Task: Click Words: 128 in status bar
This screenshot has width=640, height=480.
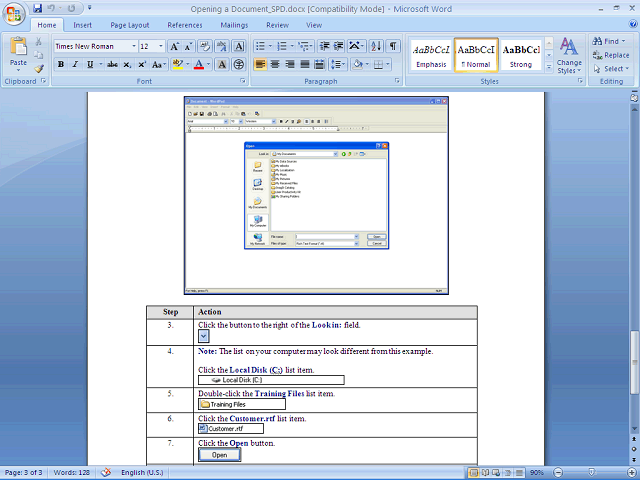Action: [71, 473]
